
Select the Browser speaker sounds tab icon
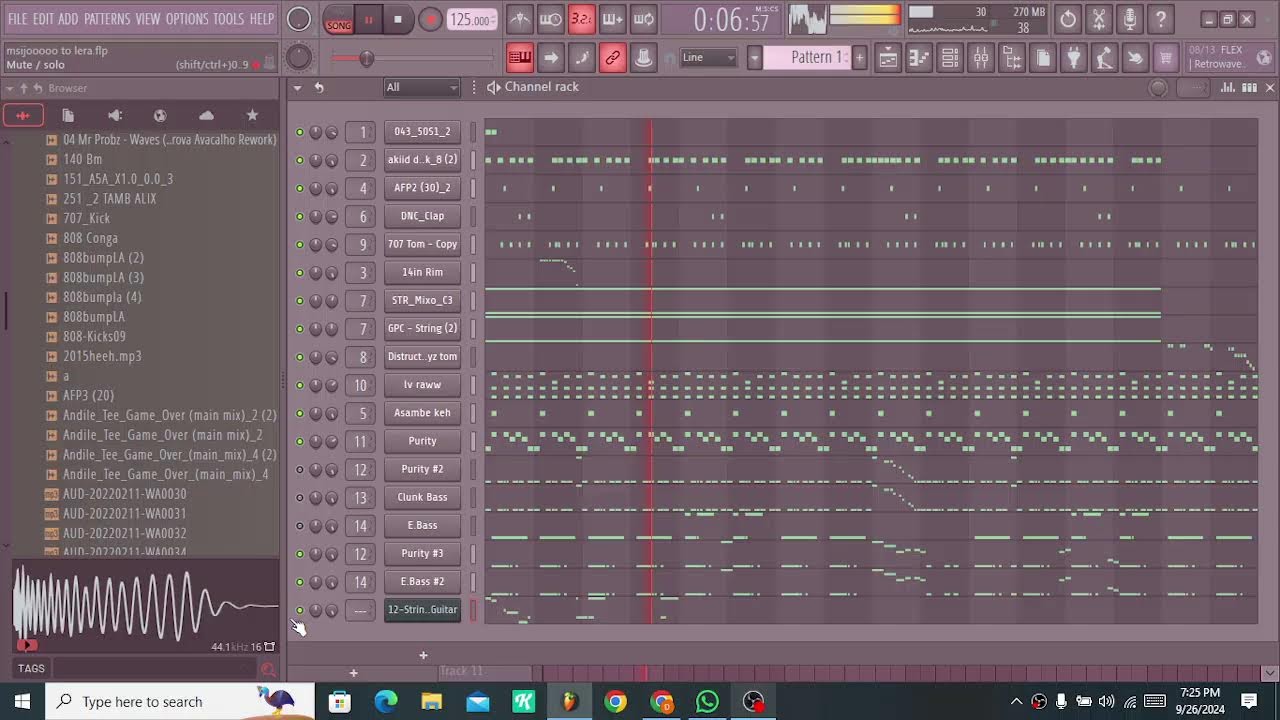pos(115,115)
